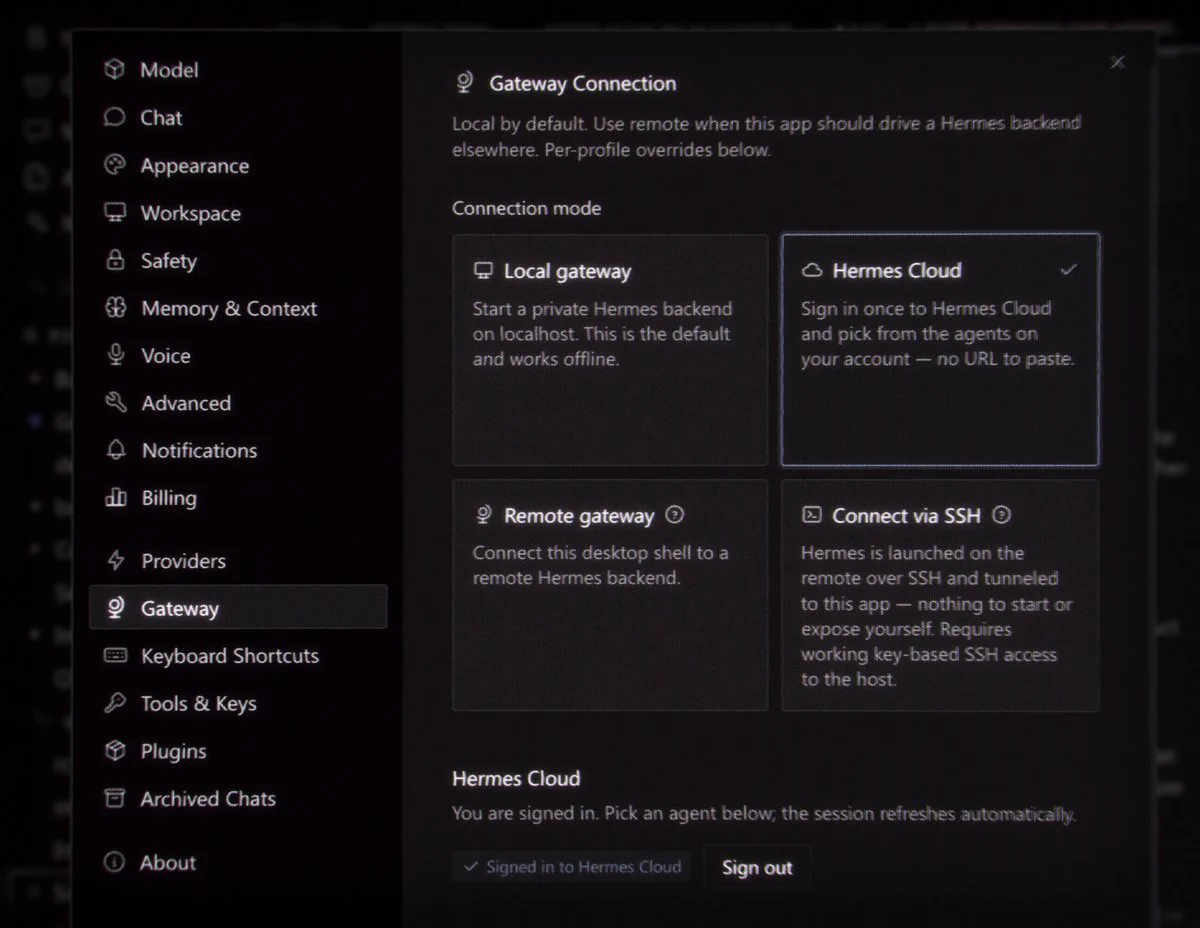1200x928 pixels.
Task: Open the Model settings section
Action: pos(238,70)
